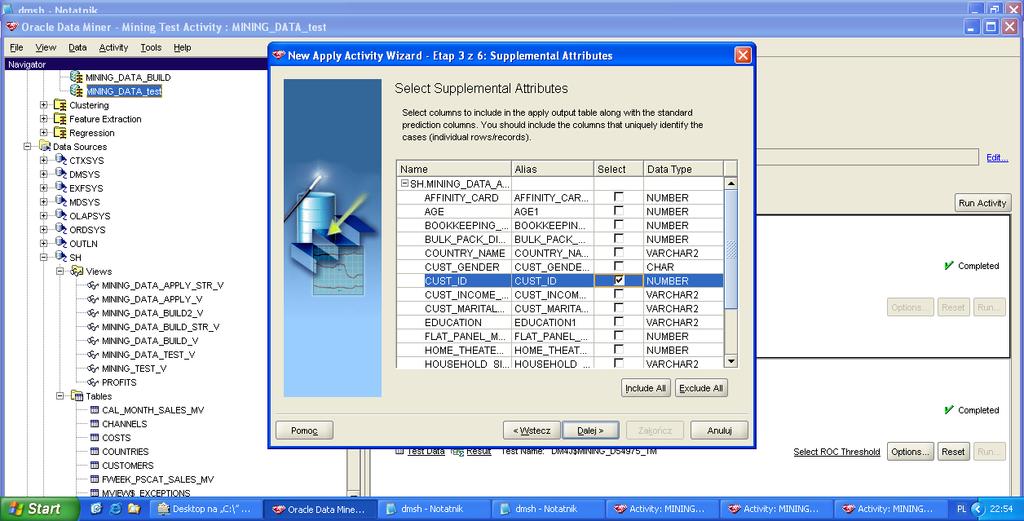
Task: Collapse the Views tree node
Action: point(60,271)
